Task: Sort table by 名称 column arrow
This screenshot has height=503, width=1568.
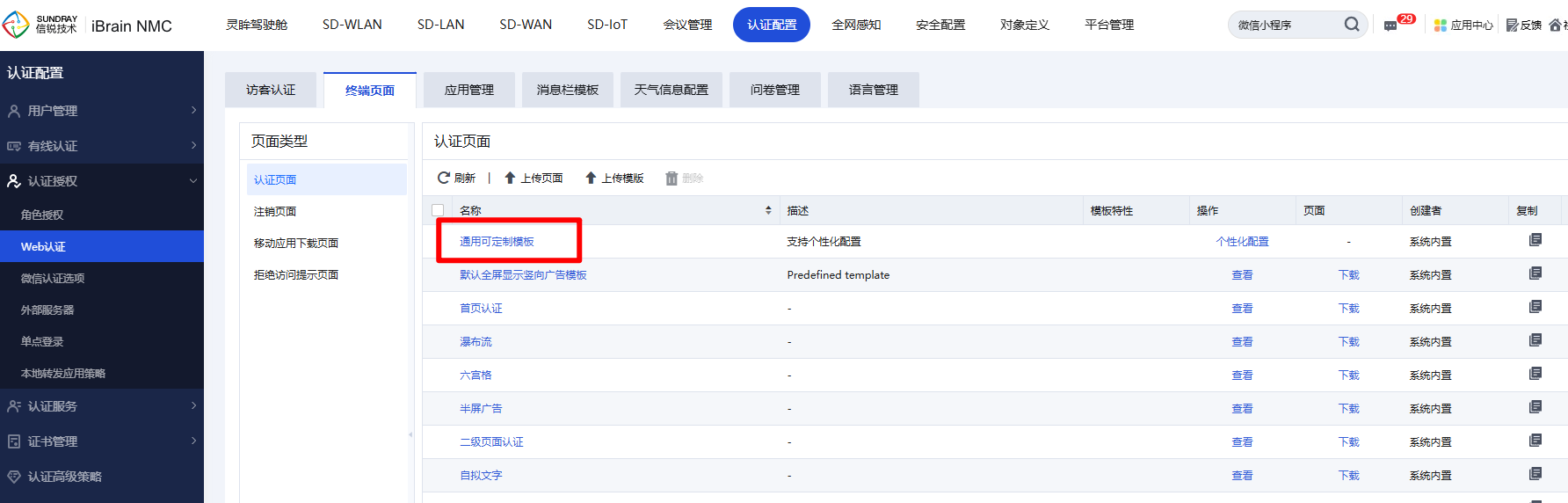Action: coord(768,210)
